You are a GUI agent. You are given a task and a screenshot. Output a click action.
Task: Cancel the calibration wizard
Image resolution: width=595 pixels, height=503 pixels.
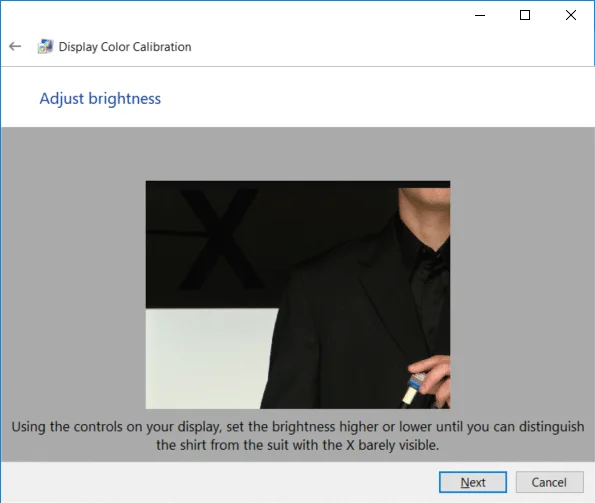(x=549, y=482)
